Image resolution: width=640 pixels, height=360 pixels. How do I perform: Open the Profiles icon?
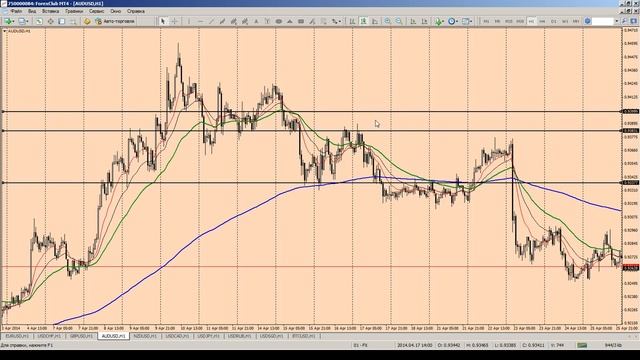[x=22, y=21]
